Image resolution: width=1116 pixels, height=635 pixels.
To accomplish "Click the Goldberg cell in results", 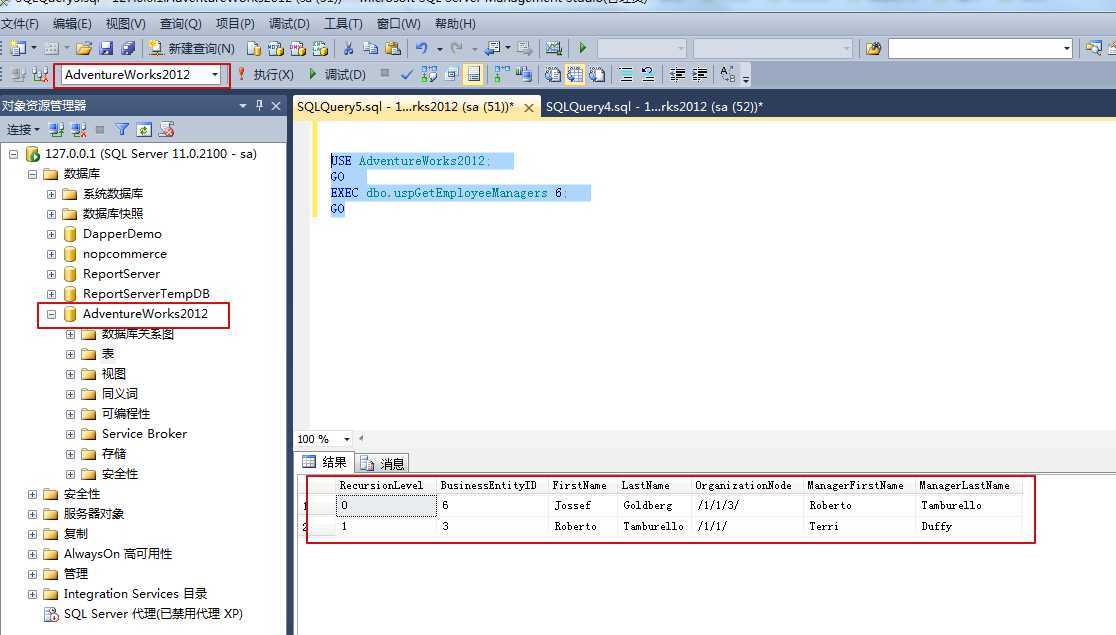I will point(648,505).
